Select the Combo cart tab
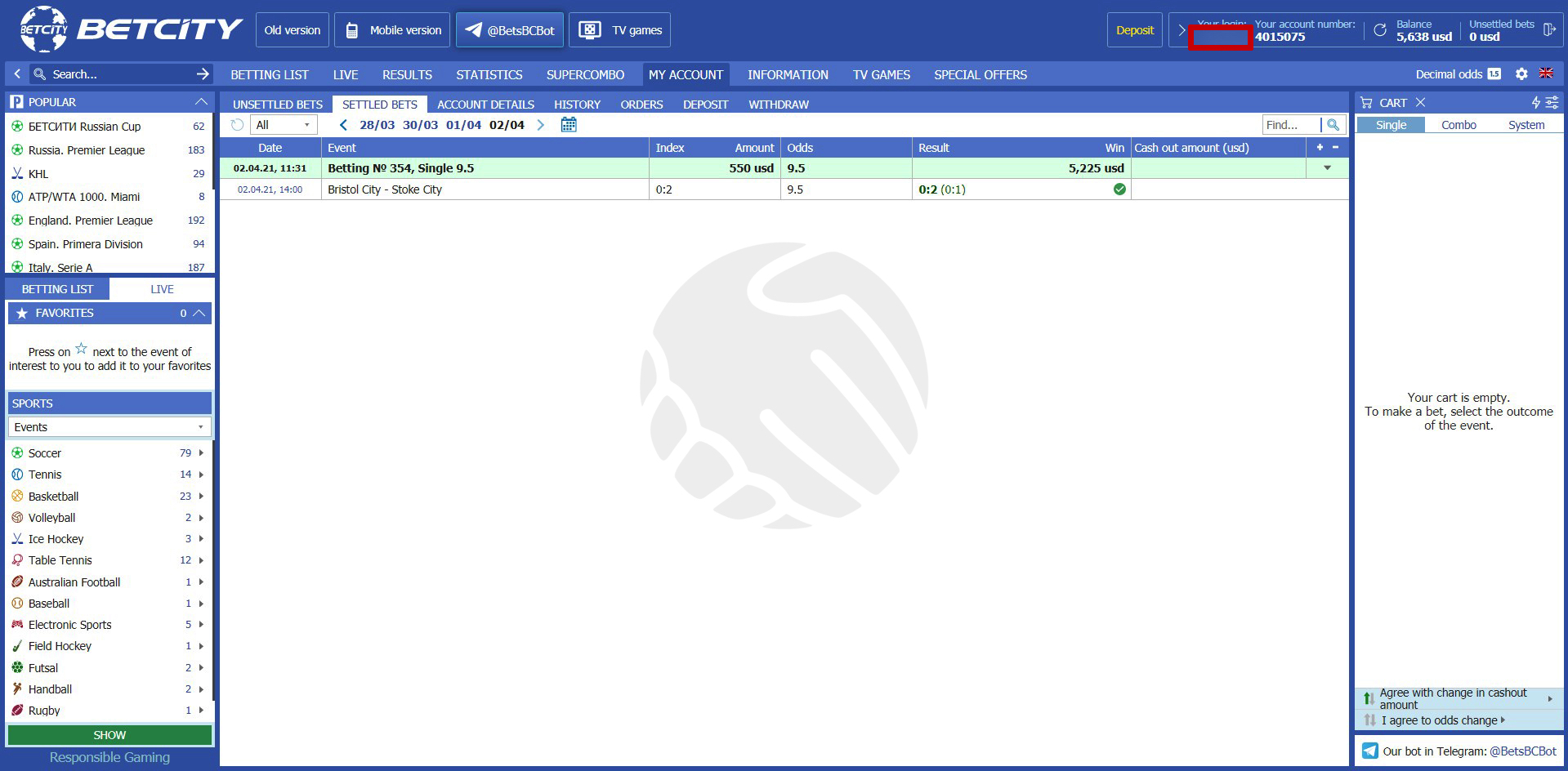The height and width of the screenshot is (771, 1568). coord(1459,125)
